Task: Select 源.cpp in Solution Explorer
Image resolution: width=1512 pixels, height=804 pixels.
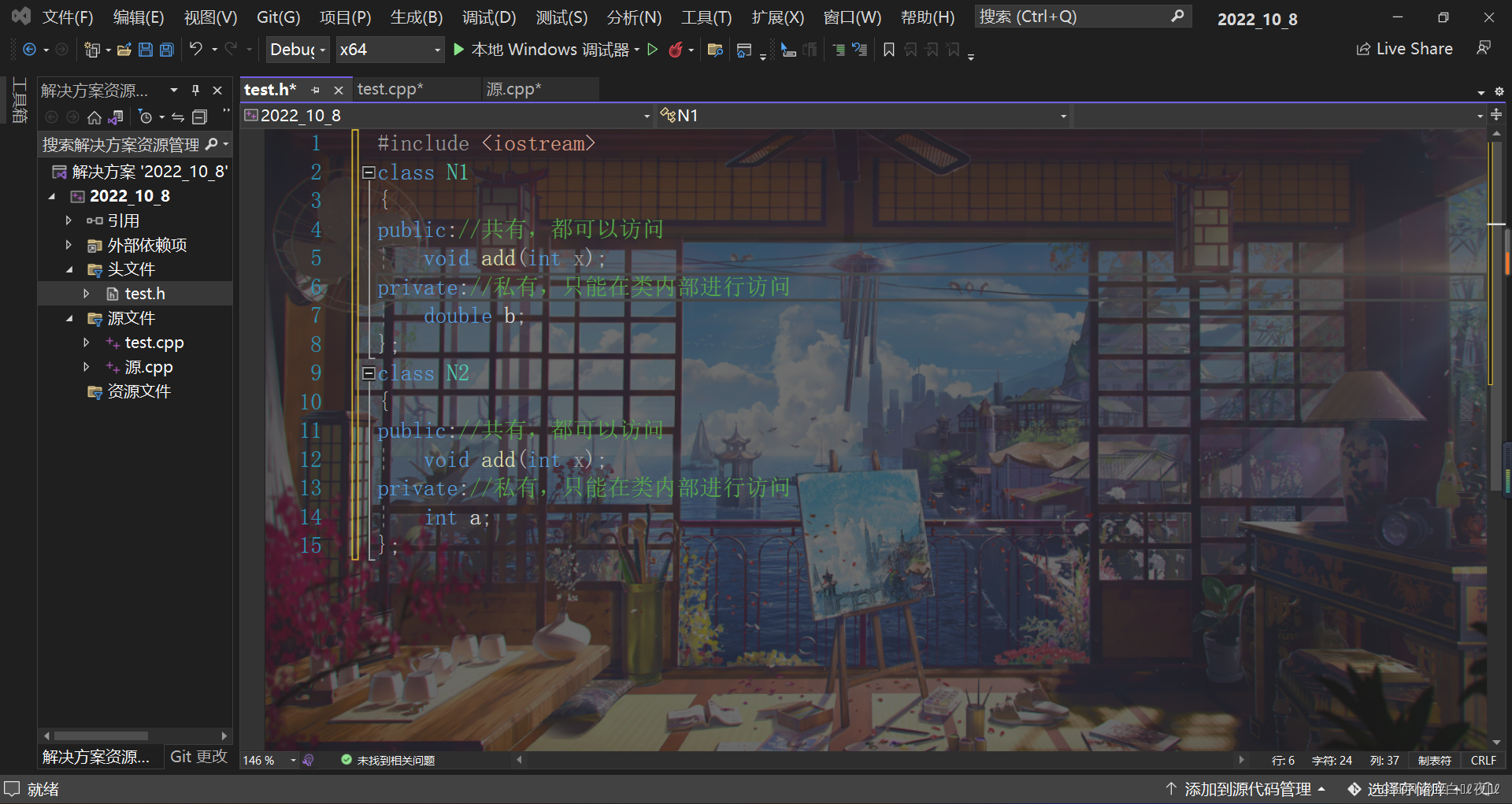Action: 148,368
